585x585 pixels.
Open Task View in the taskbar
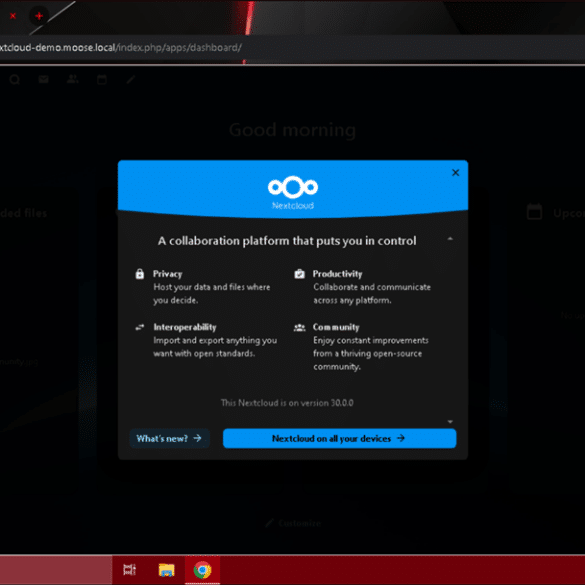pos(129,570)
